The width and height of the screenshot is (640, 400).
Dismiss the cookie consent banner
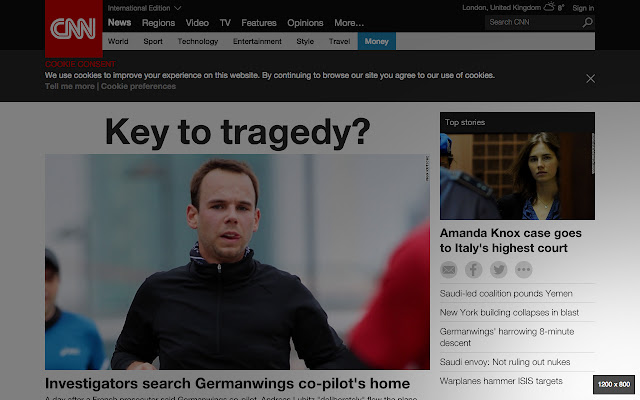click(590, 78)
